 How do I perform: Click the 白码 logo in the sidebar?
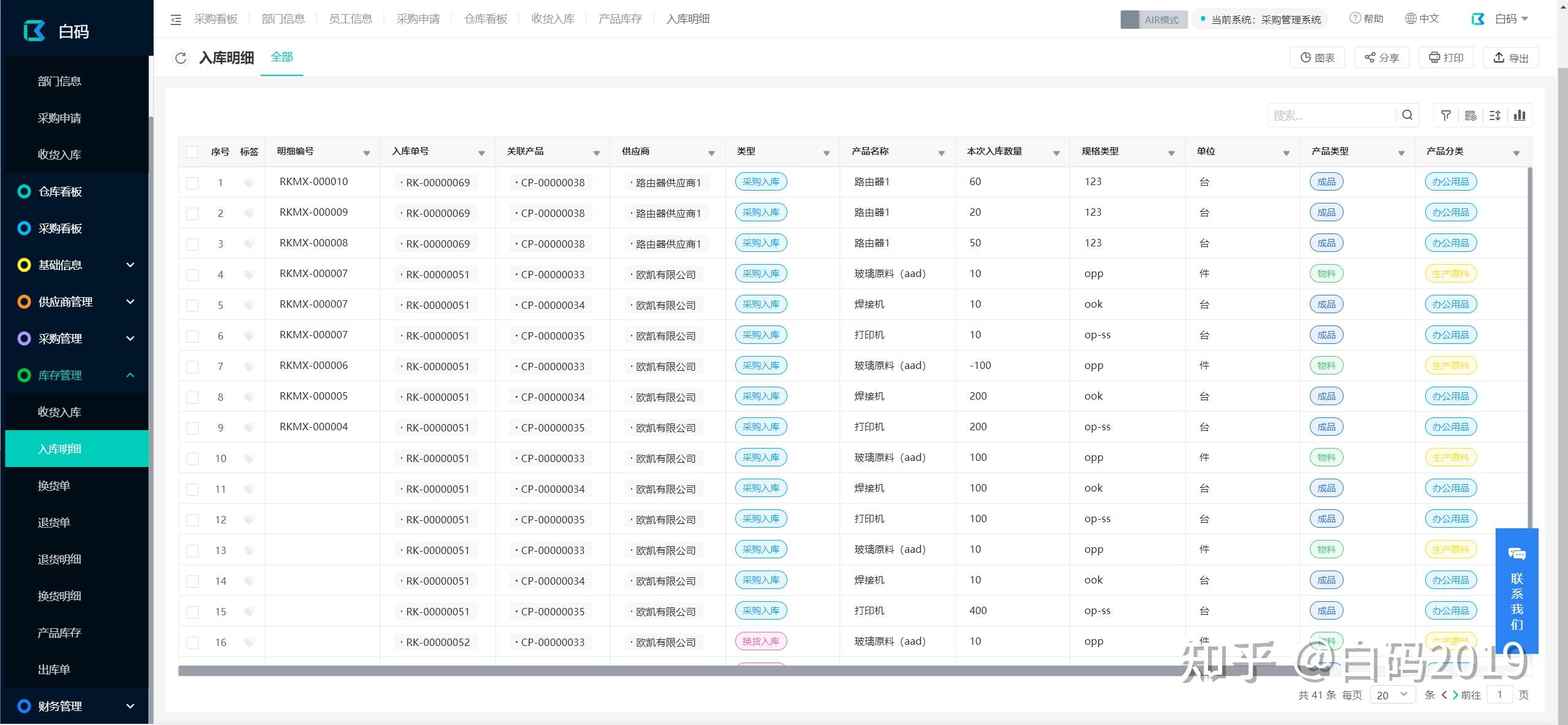pos(34,31)
